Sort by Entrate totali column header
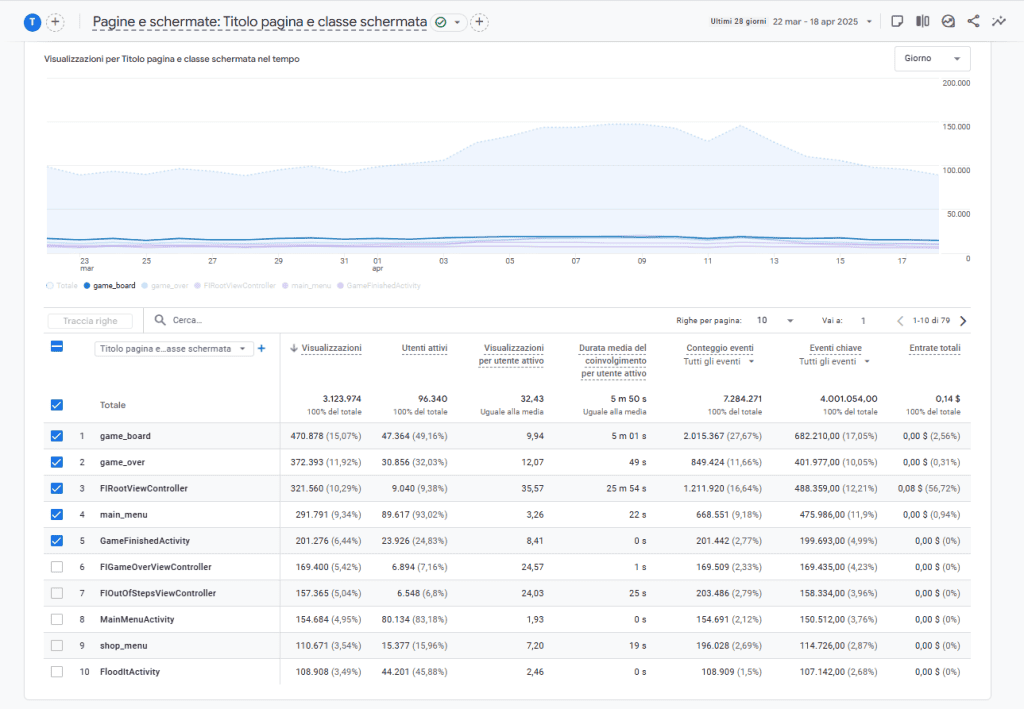This screenshot has width=1024, height=709. pyautogui.click(x=935, y=348)
